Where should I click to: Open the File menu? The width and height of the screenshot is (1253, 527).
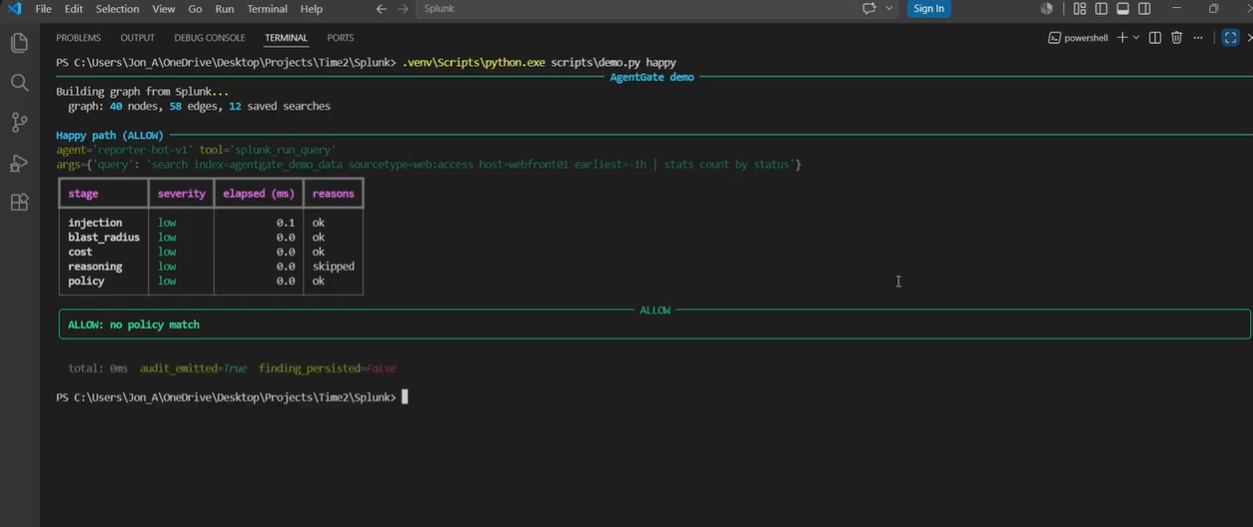[x=44, y=9]
